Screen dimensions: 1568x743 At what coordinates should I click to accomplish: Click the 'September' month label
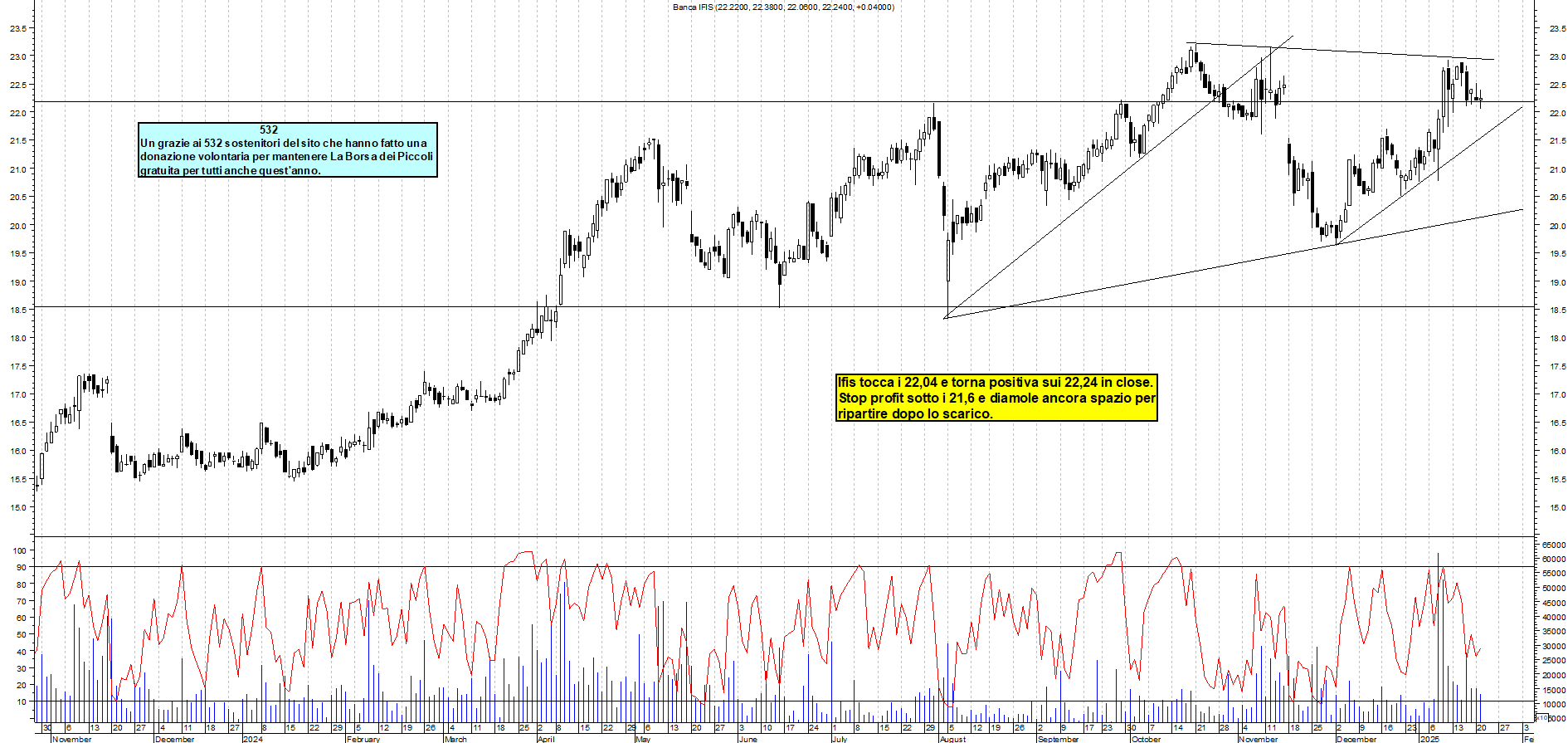coord(1059,739)
